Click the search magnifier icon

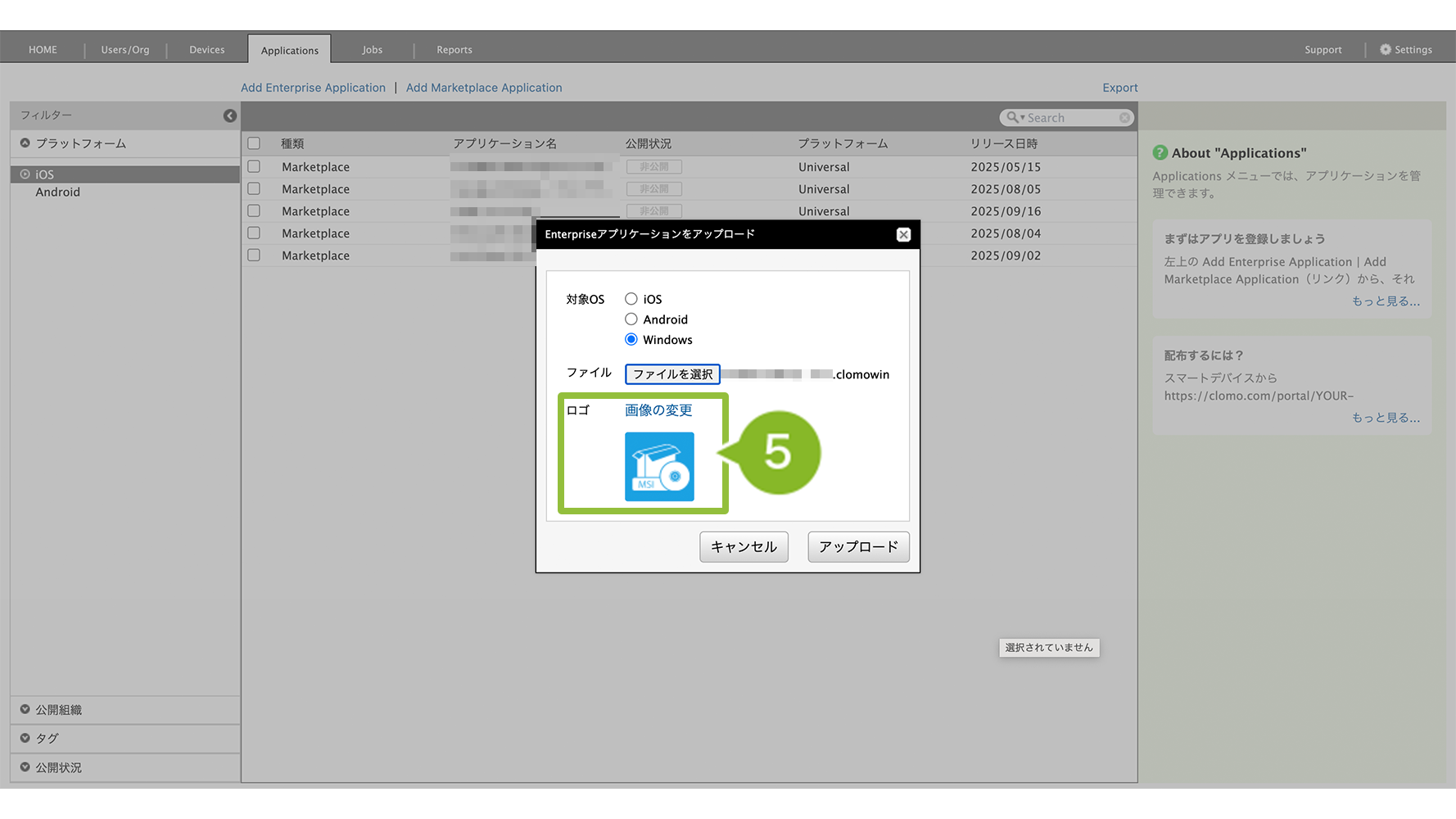1013,118
